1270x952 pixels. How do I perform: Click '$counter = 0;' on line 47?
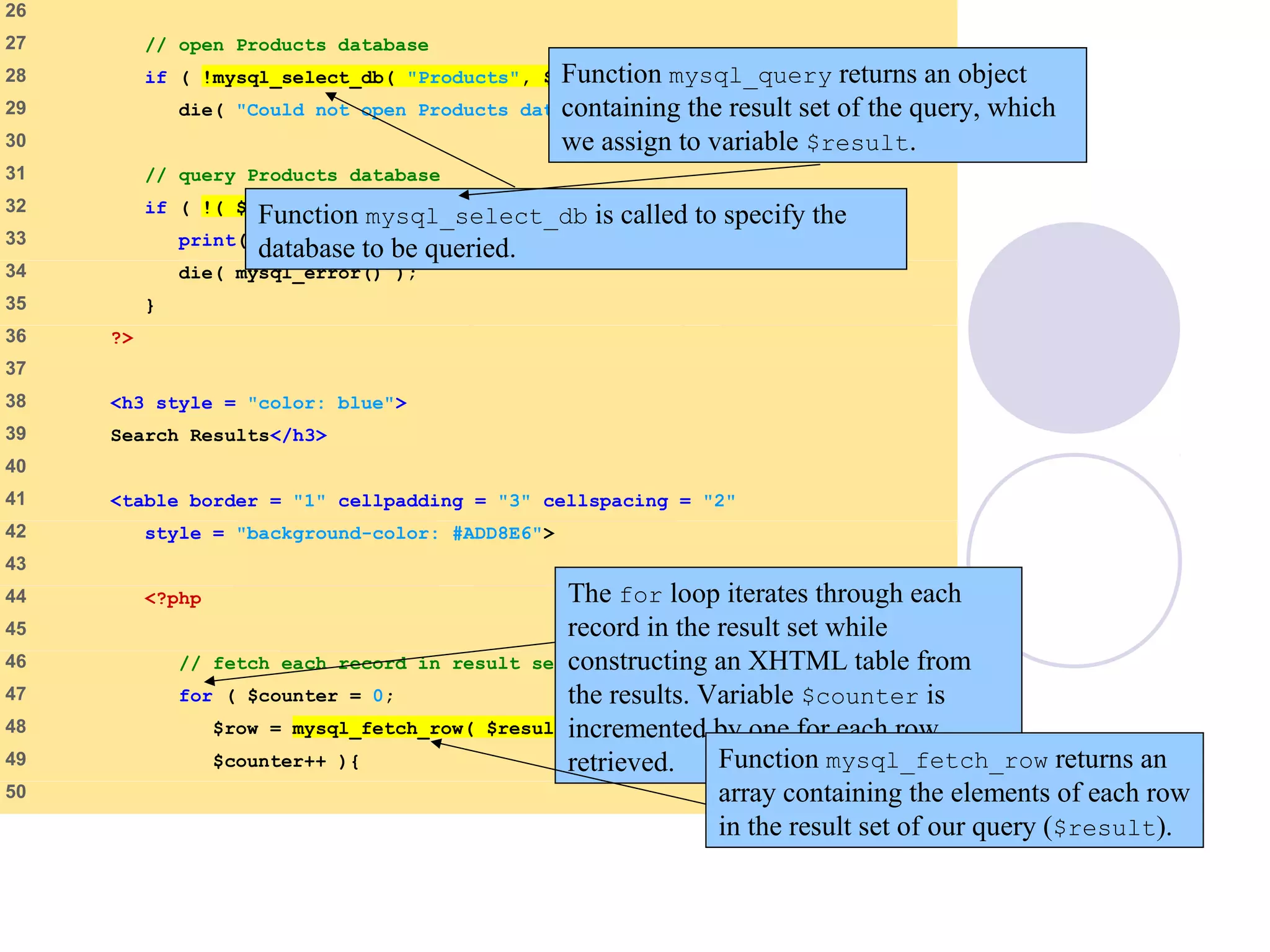pos(320,696)
